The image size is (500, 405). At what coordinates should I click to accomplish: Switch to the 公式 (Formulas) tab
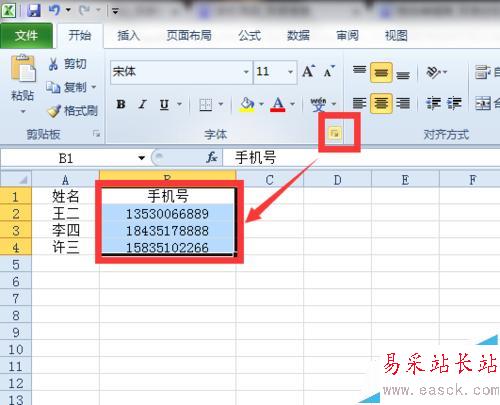pos(249,35)
